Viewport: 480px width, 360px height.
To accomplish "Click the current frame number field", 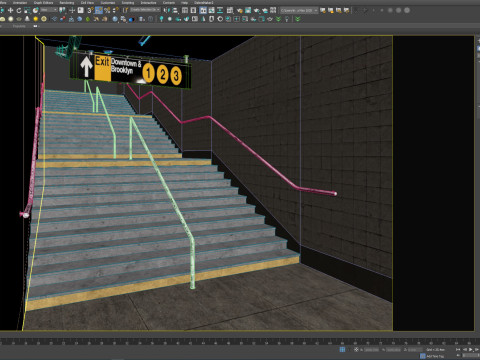I will click(471, 356).
